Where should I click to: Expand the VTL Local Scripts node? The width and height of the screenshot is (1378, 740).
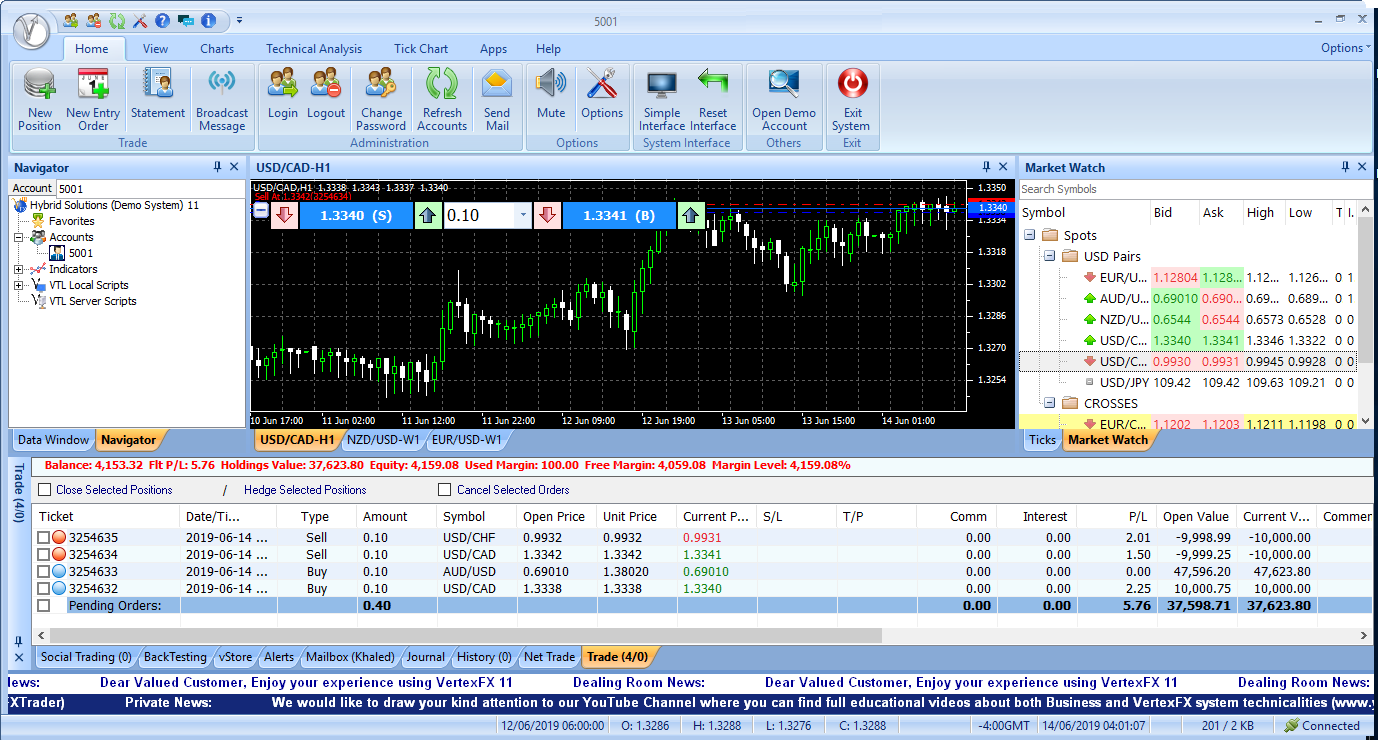pos(19,286)
